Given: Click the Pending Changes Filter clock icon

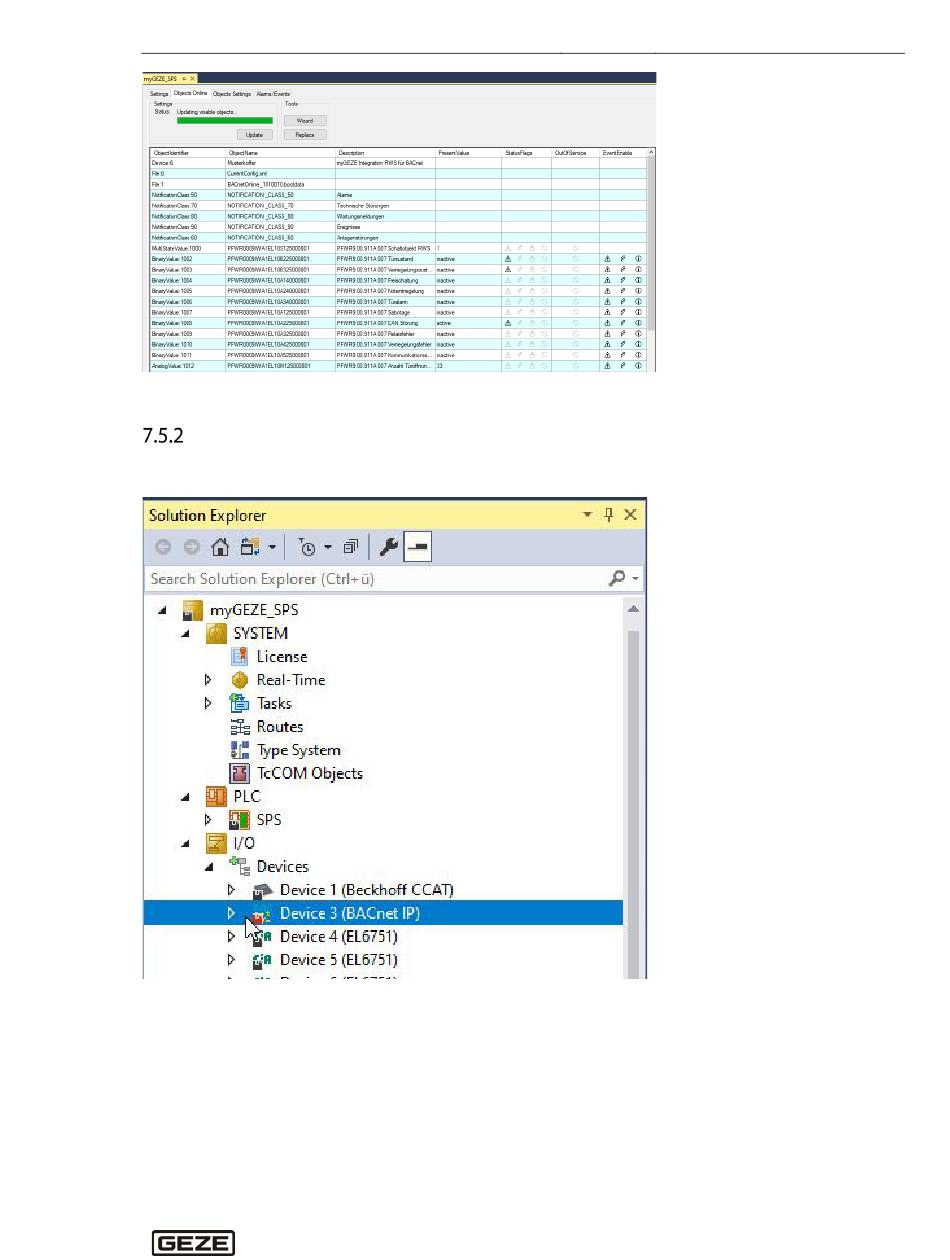Looking at the screenshot, I should pyautogui.click(x=308, y=547).
